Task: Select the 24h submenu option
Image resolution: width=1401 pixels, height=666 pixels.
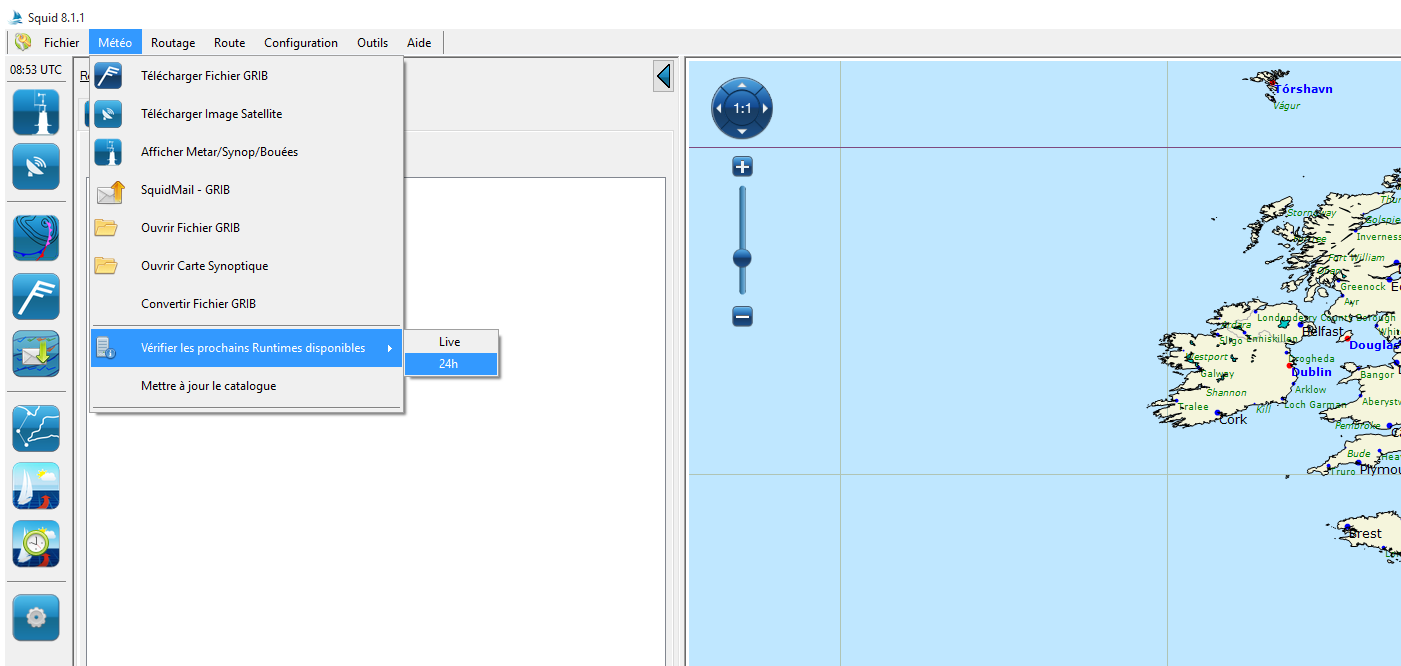Action: [449, 364]
